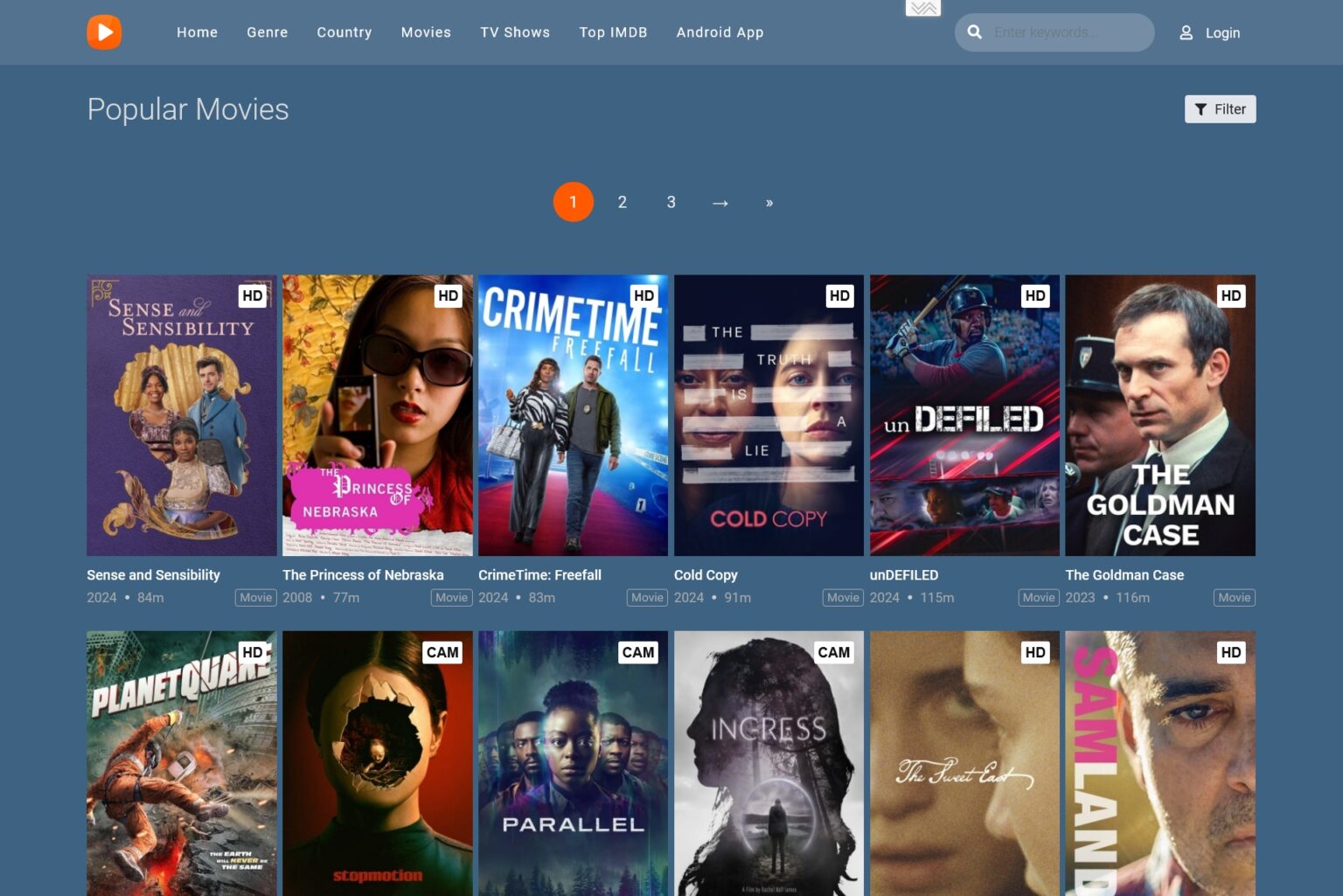Click HD badge on Planetquake poster

(253, 652)
